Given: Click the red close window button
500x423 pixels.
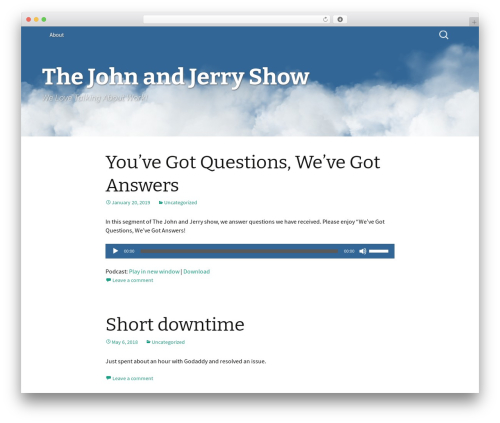Looking at the screenshot, I should pyautogui.click(x=29, y=19).
